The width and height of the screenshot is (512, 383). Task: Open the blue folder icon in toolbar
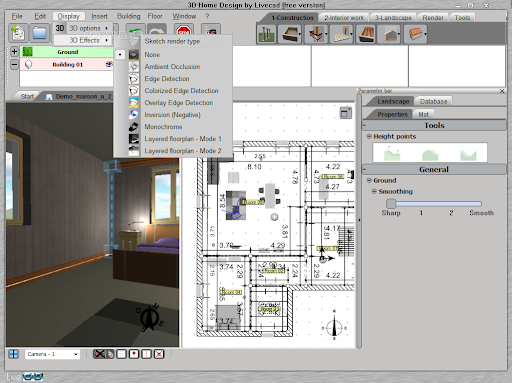pos(40,33)
